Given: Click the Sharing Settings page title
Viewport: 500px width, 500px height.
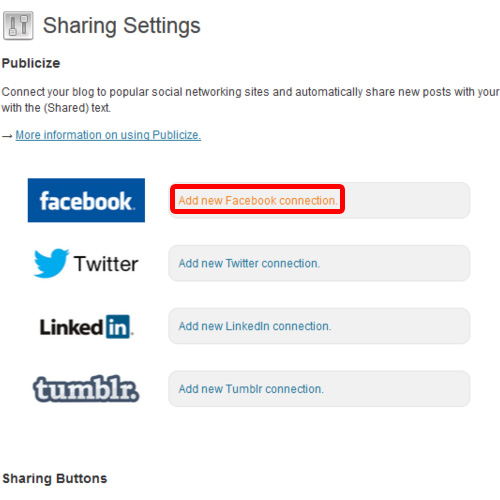Looking at the screenshot, I should coord(122,26).
